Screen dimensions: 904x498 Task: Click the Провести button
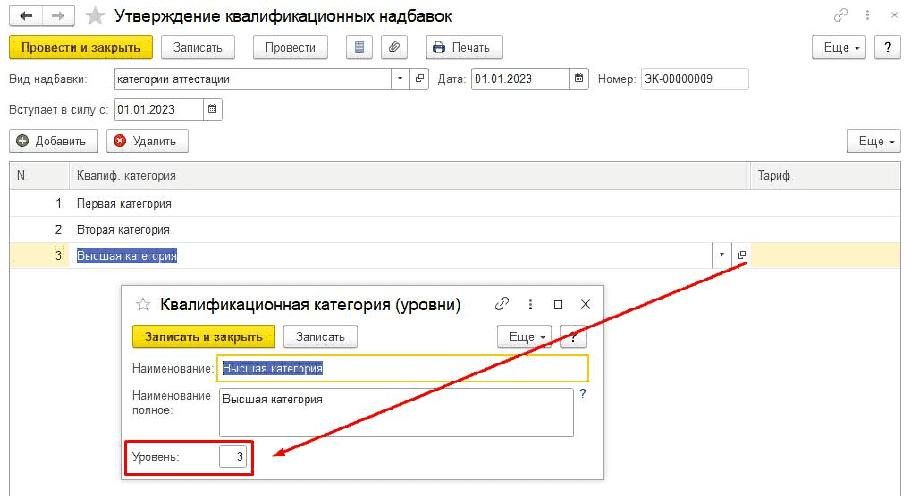(290, 47)
